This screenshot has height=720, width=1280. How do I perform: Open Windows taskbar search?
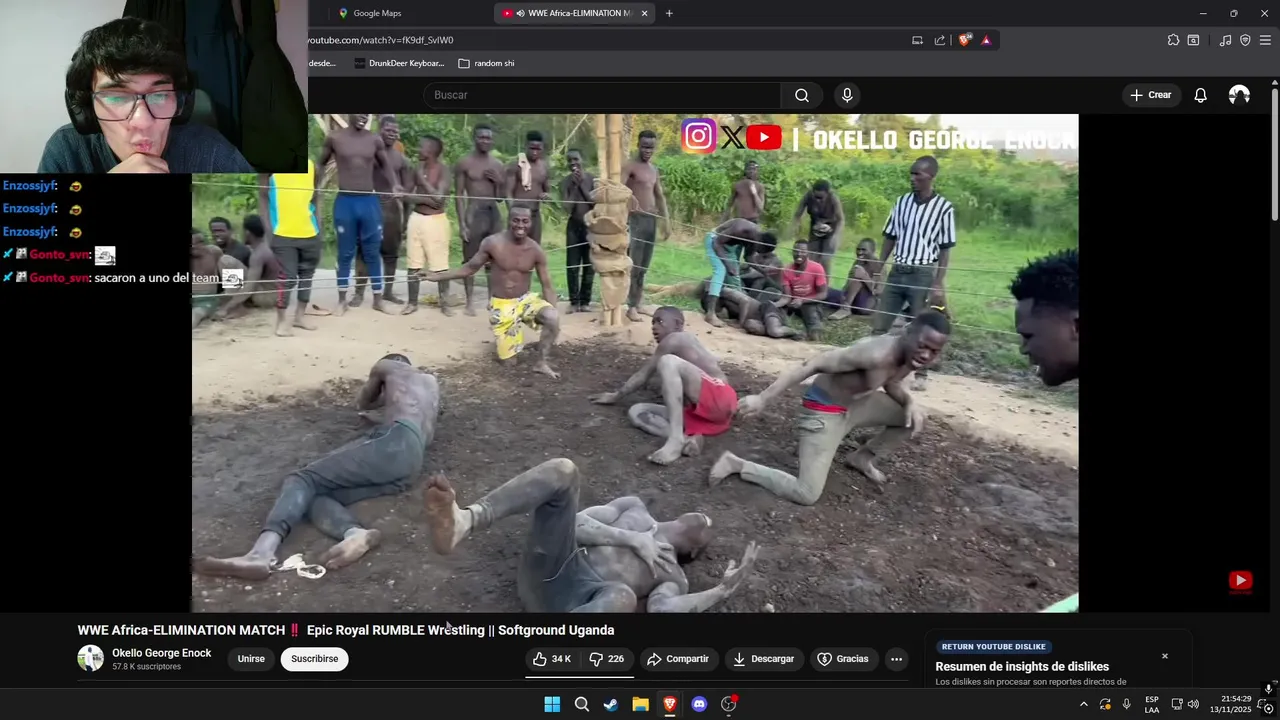tap(581, 704)
